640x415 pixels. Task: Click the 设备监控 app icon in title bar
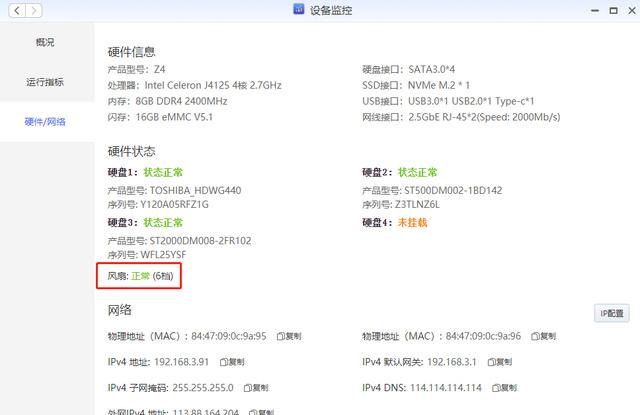[299, 9]
